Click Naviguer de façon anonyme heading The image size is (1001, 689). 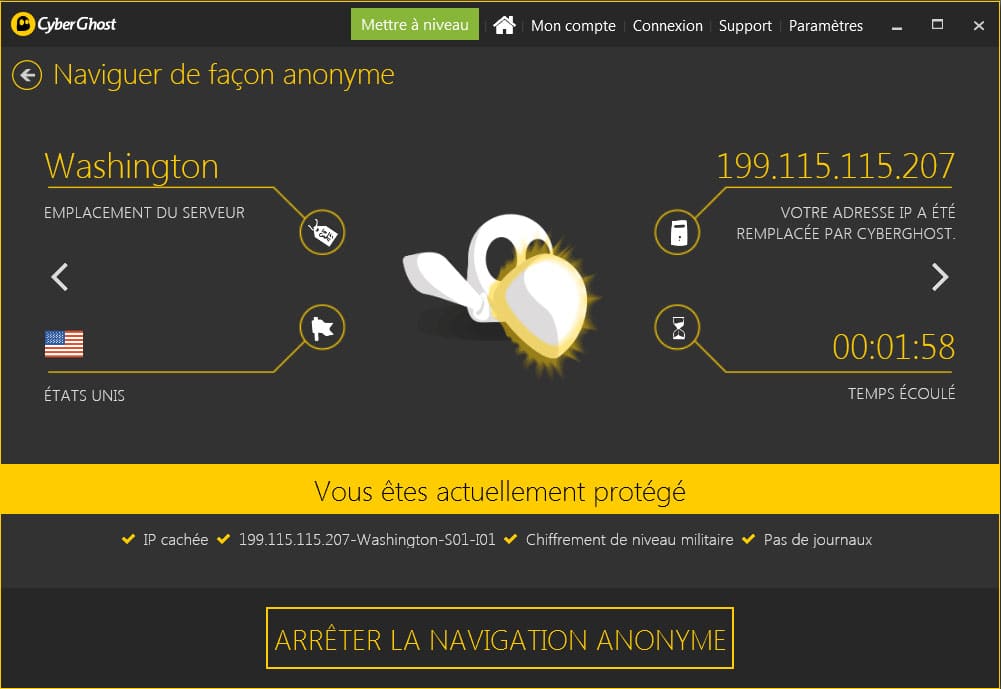[x=224, y=75]
